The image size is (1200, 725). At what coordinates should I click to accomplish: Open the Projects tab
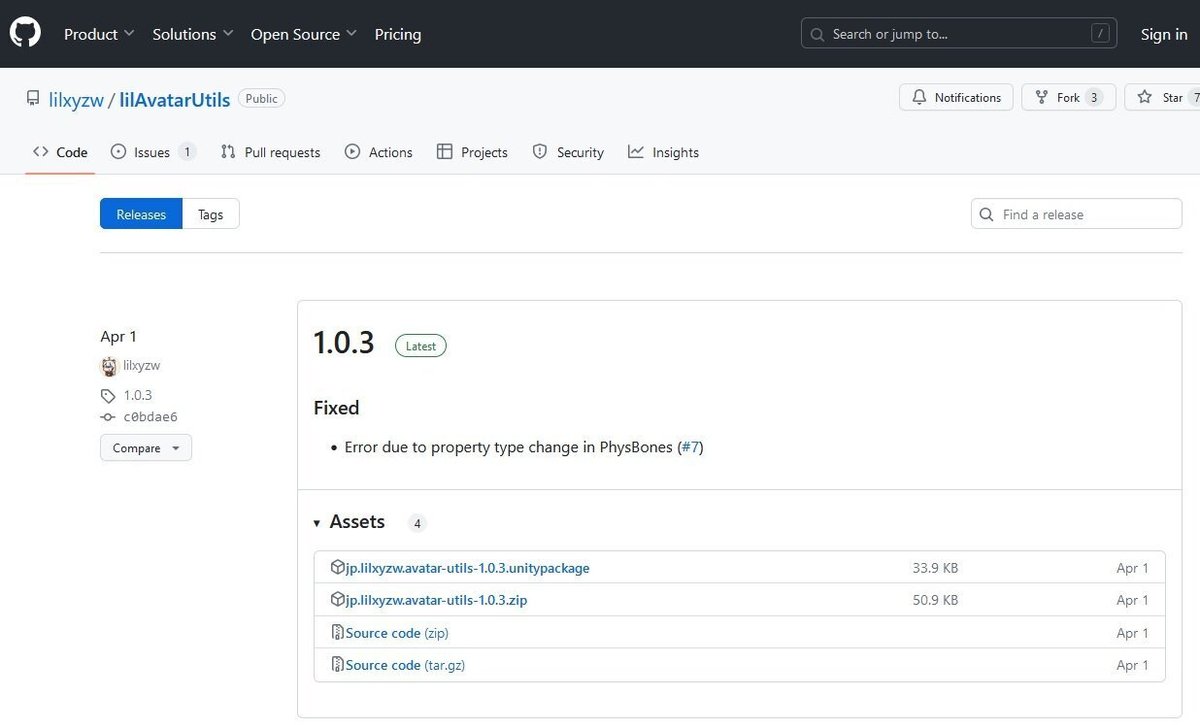pyautogui.click(x=472, y=152)
